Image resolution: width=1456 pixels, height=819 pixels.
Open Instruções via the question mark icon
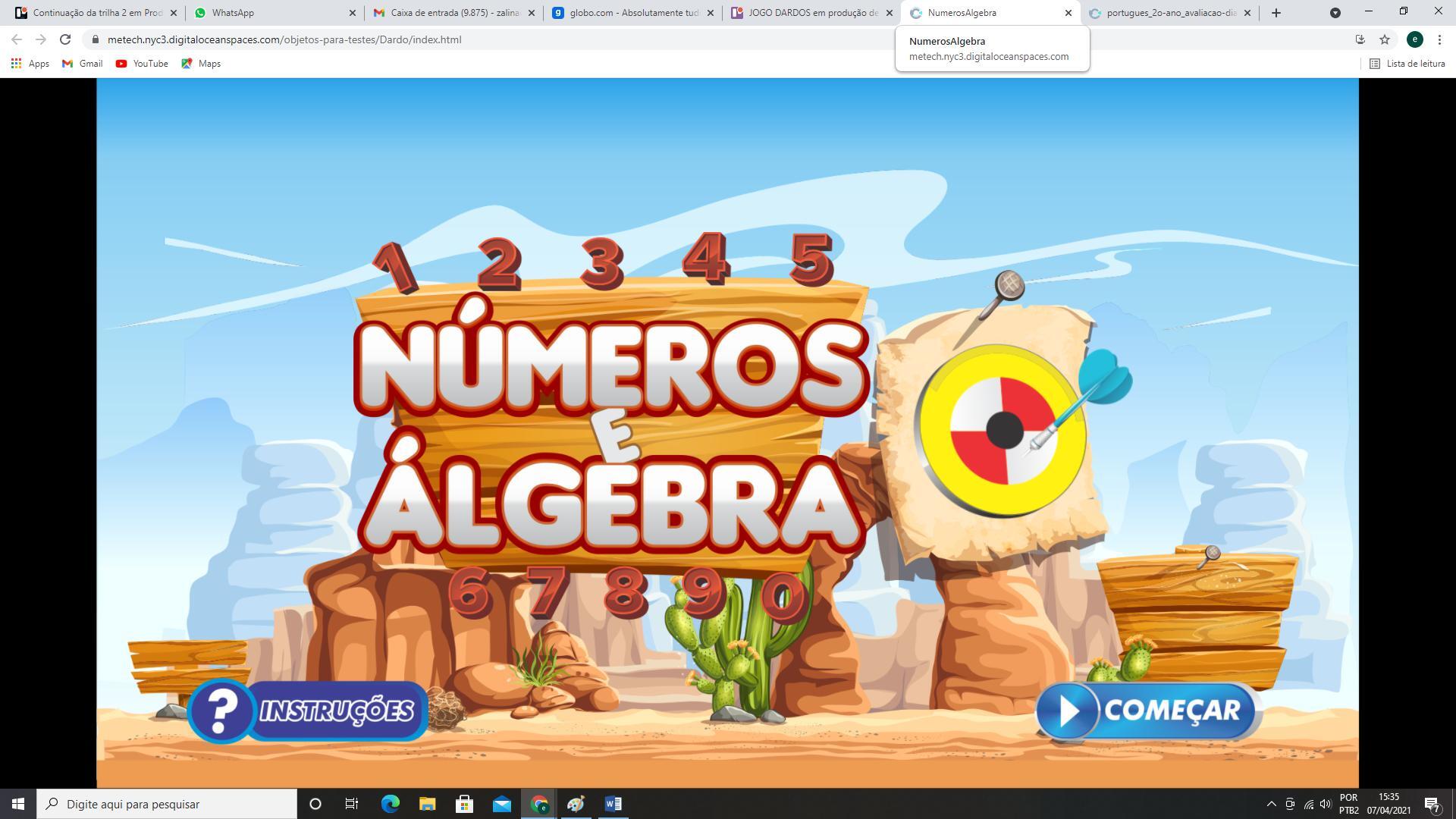click(222, 711)
